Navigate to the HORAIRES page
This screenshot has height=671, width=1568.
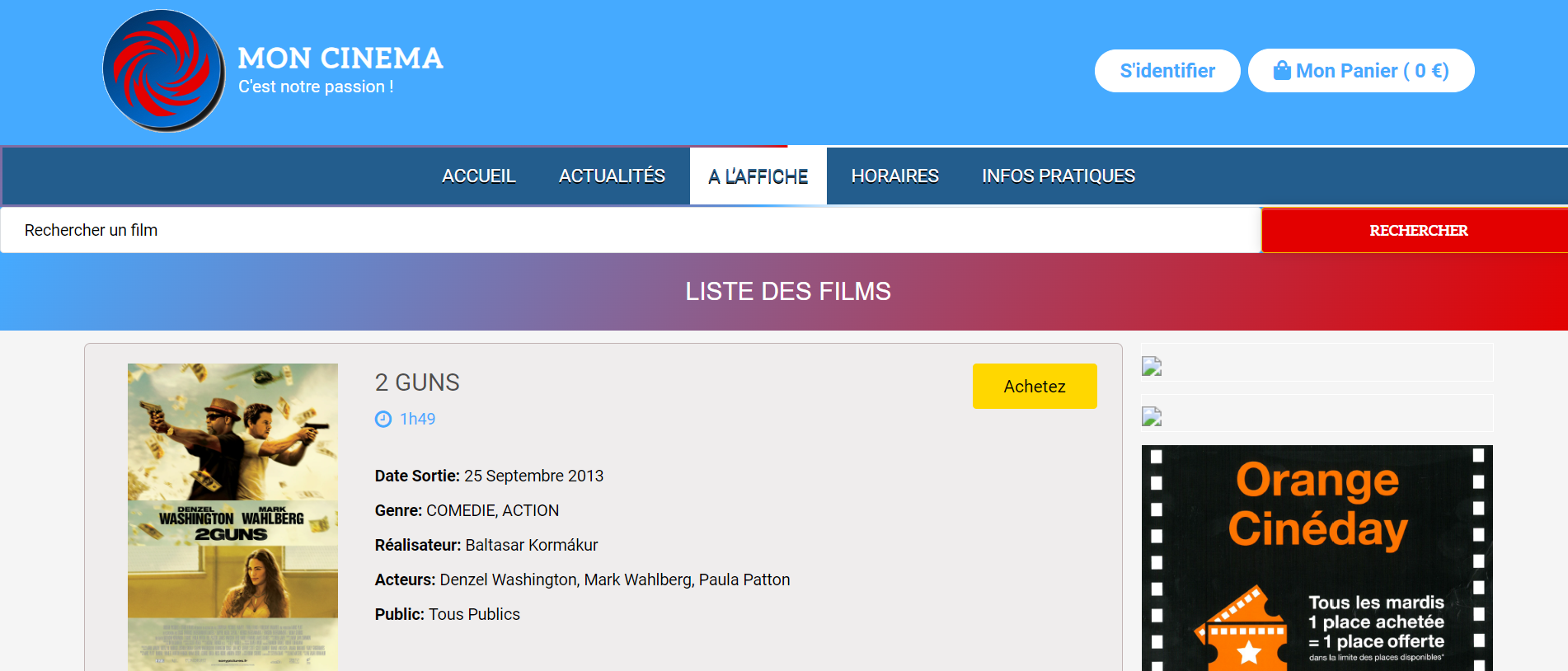(x=894, y=176)
